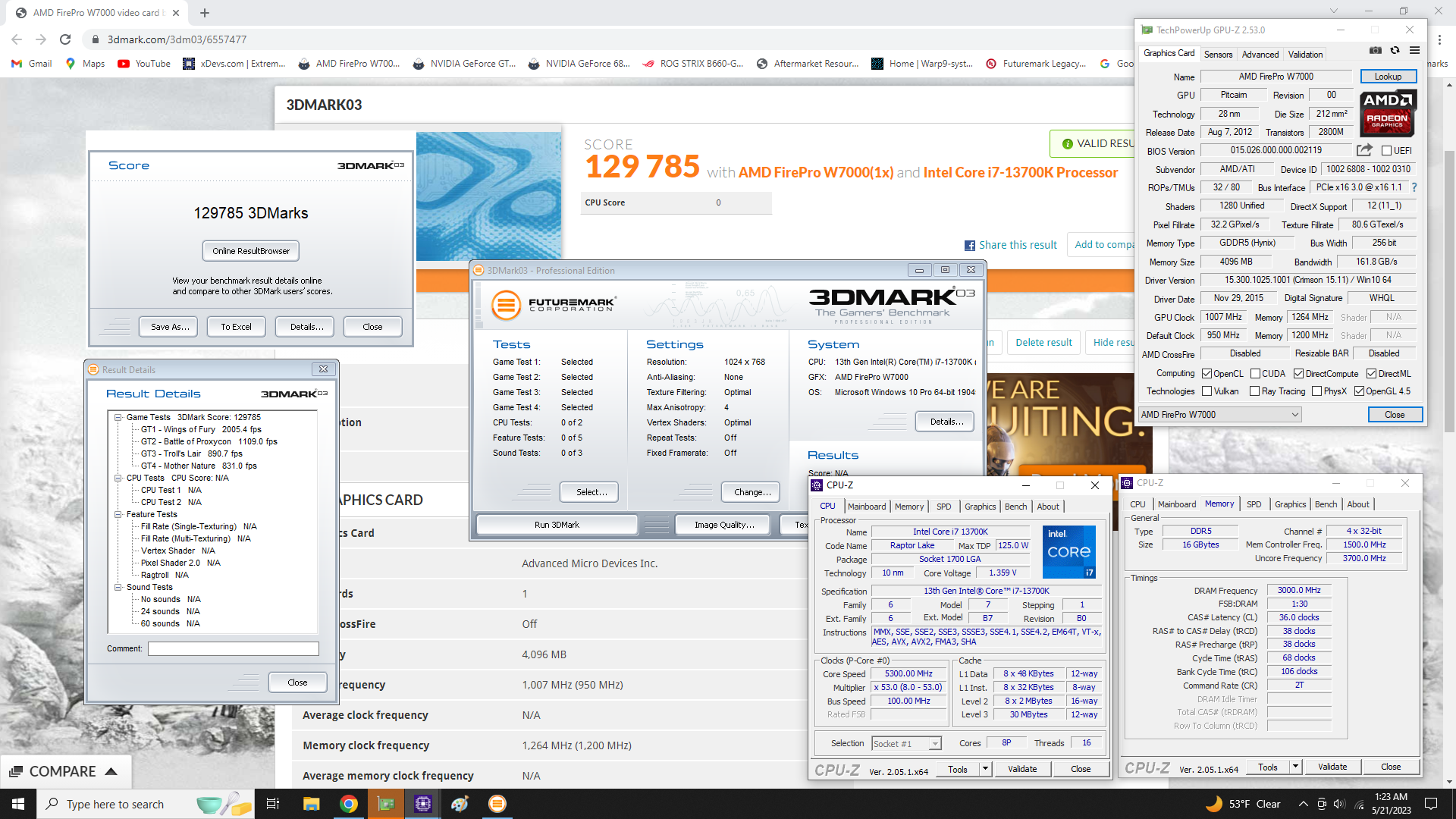Collapse the CPU Tests tree node
The width and height of the screenshot is (1456, 819).
[118, 479]
